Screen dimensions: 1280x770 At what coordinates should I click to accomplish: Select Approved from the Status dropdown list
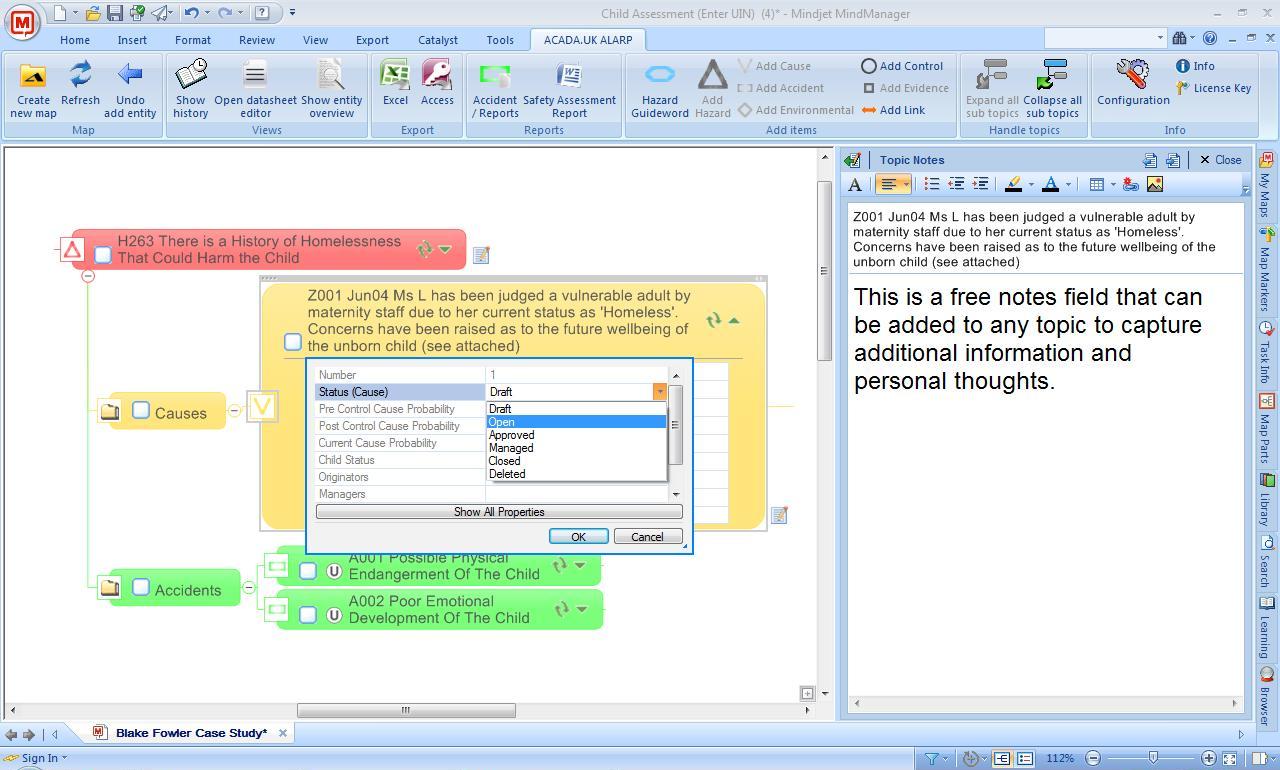pos(511,434)
